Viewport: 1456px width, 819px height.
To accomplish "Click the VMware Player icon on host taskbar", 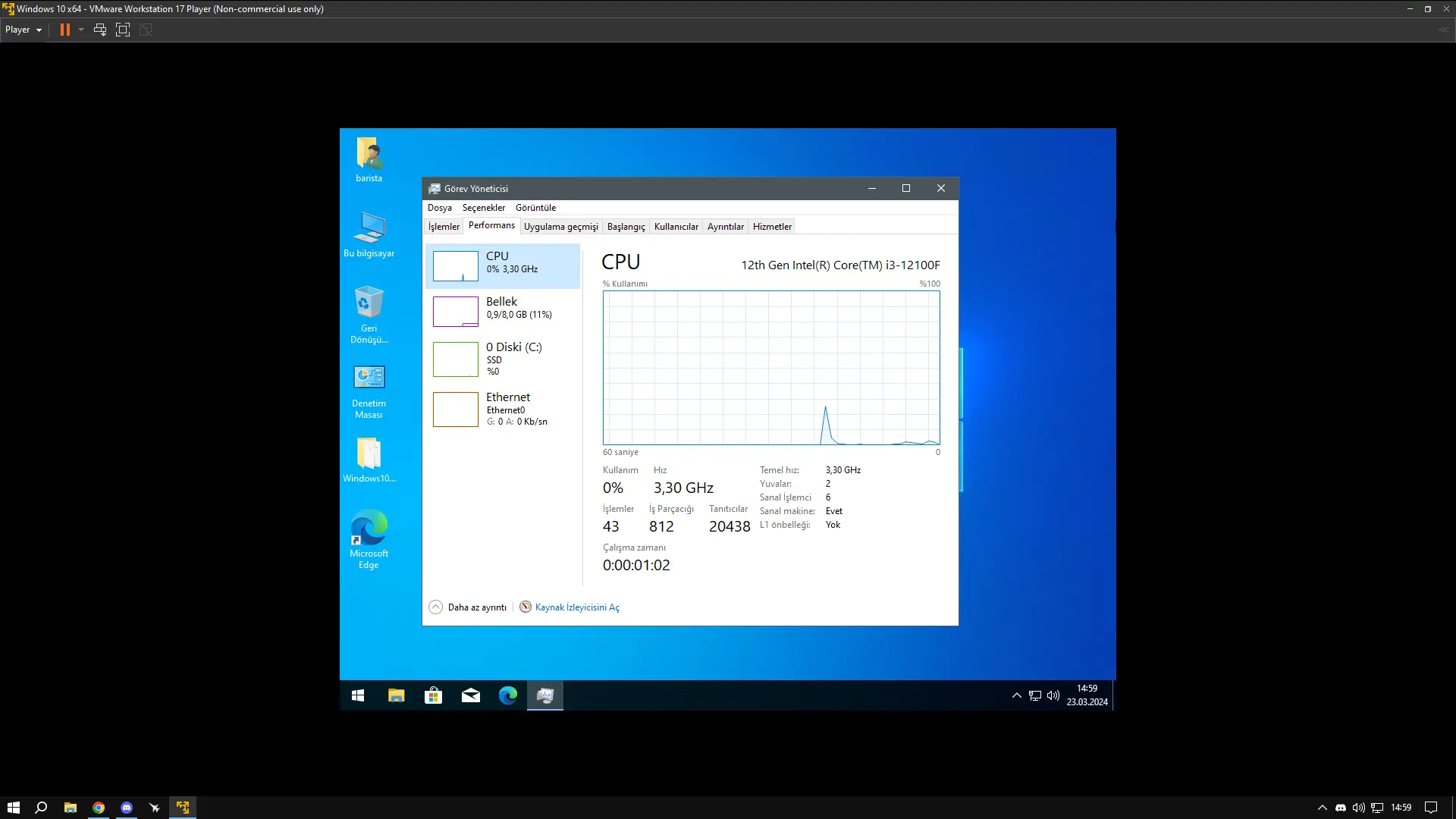I will (183, 808).
